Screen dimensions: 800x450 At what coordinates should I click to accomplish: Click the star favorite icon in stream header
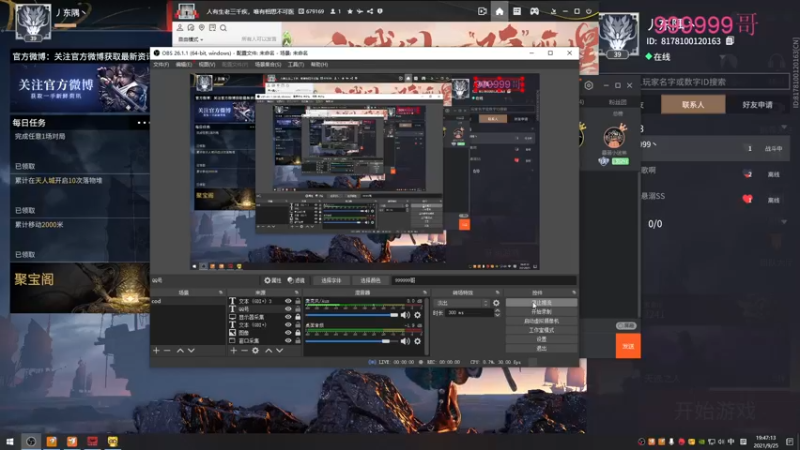click(x=350, y=11)
